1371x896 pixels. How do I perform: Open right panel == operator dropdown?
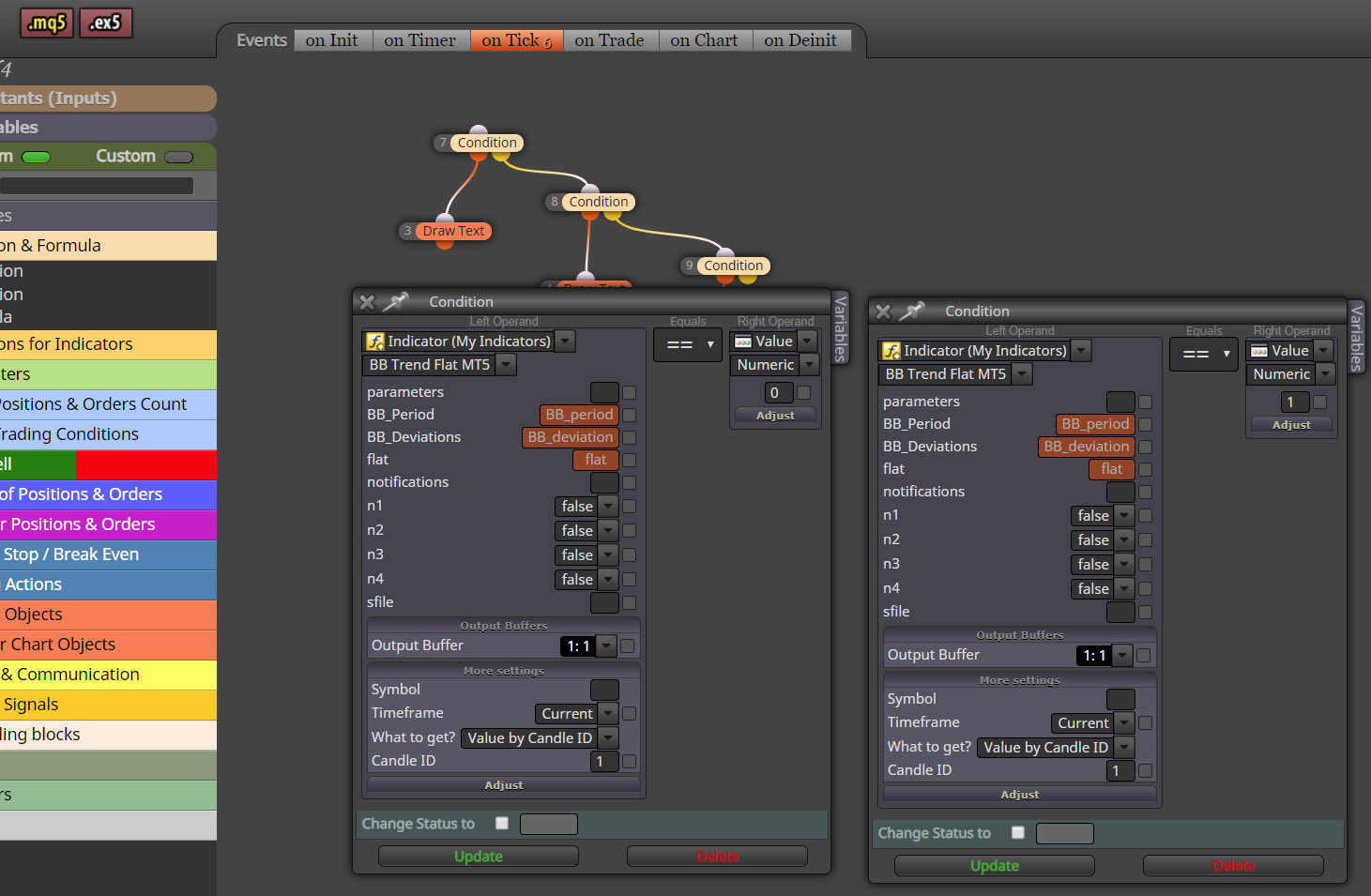(1204, 355)
